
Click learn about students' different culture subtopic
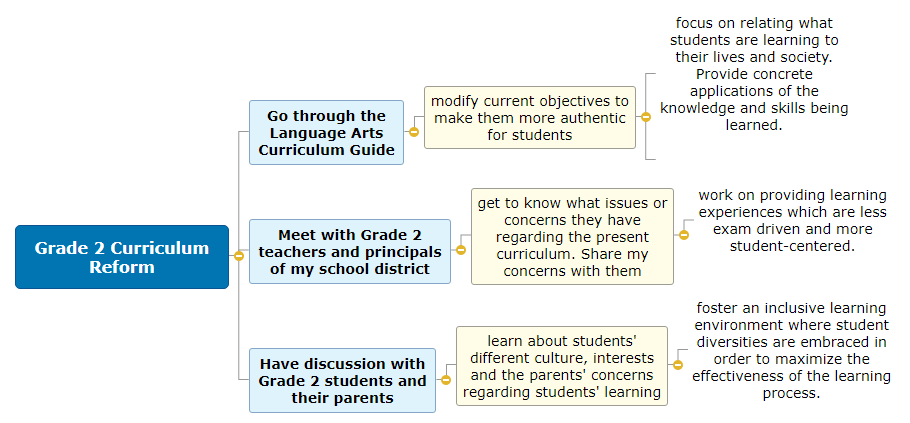561,365
